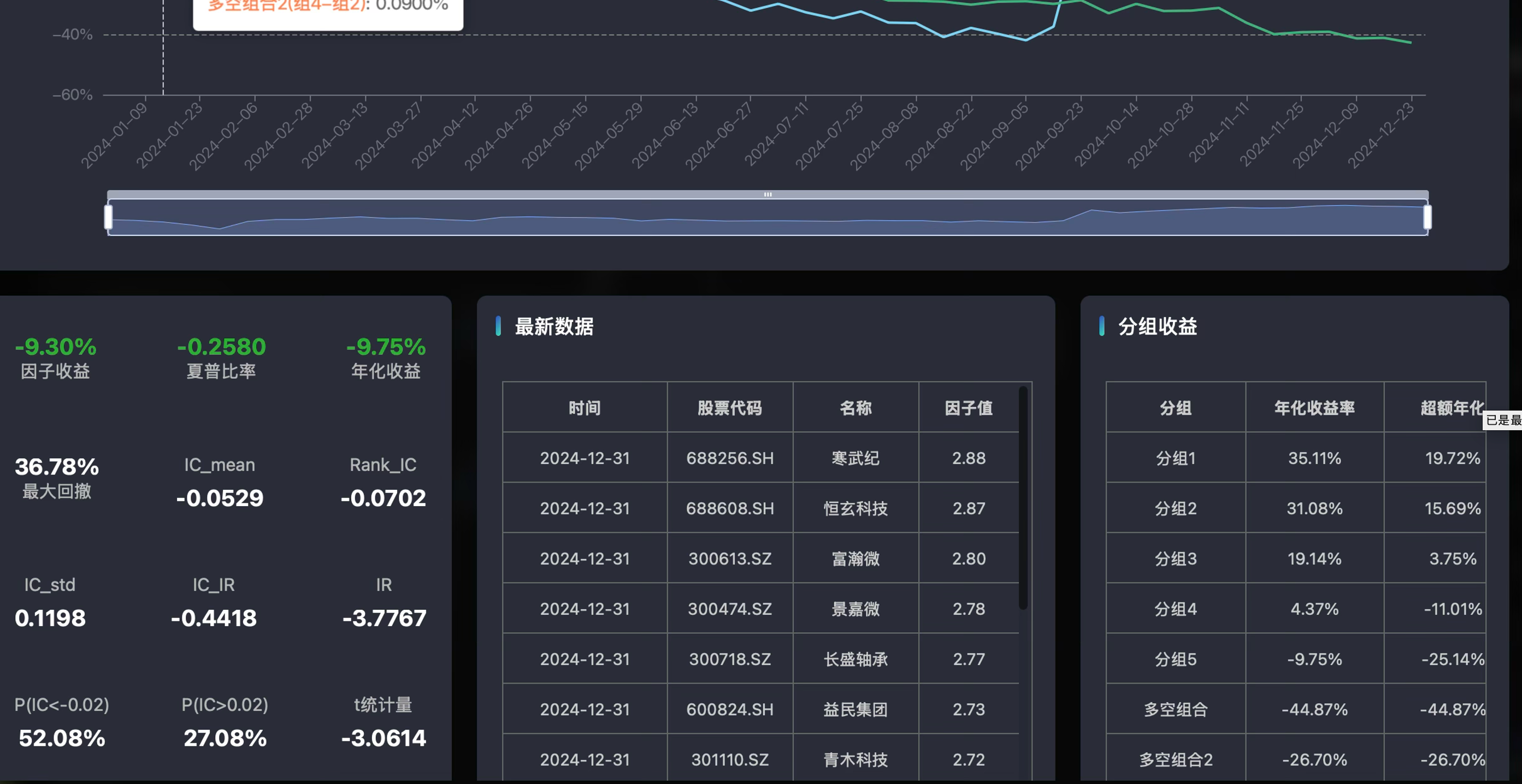Screen dimensions: 1522x784
Task: Click annualized return 31.08%
Action: 1314,508
